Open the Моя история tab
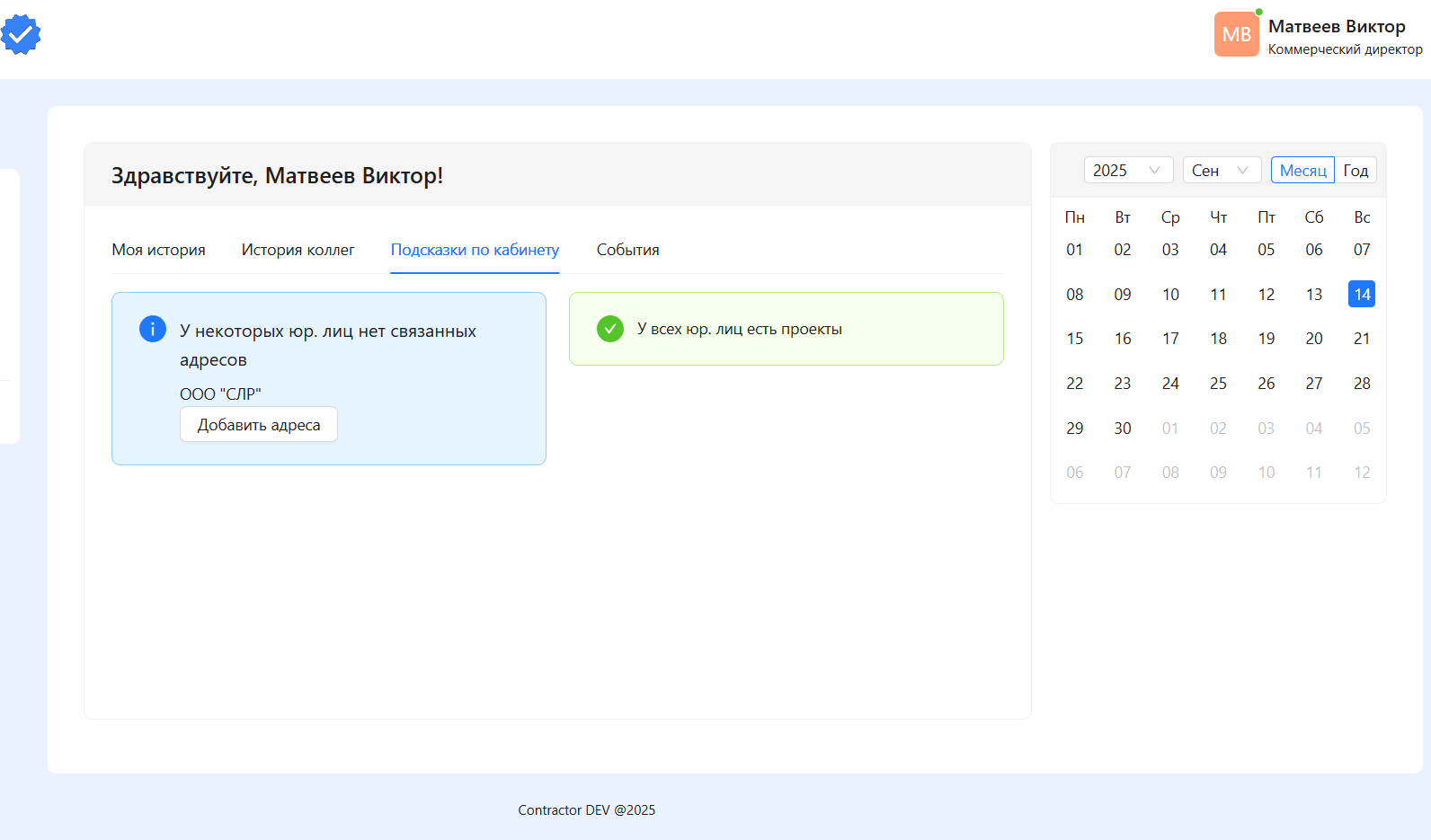 [x=158, y=250]
